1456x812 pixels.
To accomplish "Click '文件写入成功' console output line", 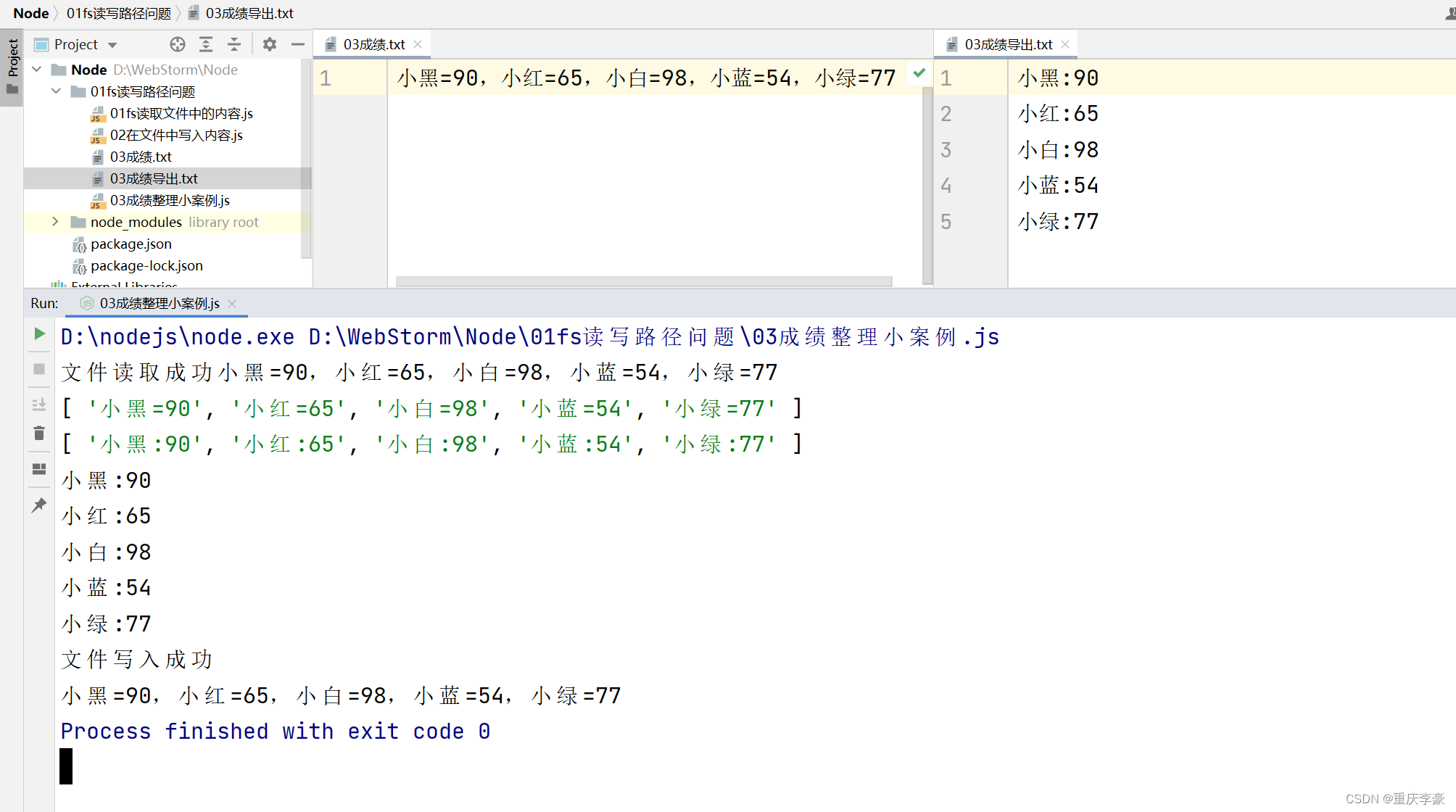I will (136, 659).
